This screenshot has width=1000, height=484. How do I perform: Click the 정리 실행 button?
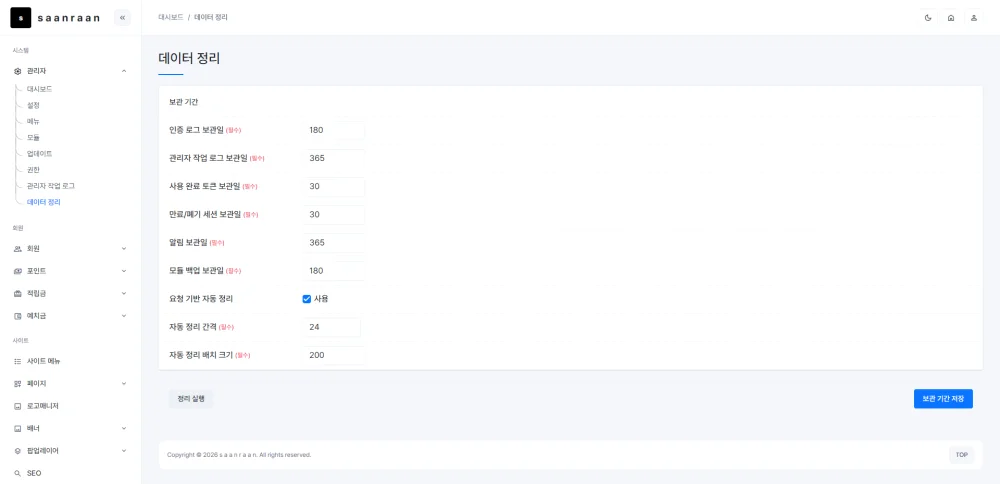(191, 399)
